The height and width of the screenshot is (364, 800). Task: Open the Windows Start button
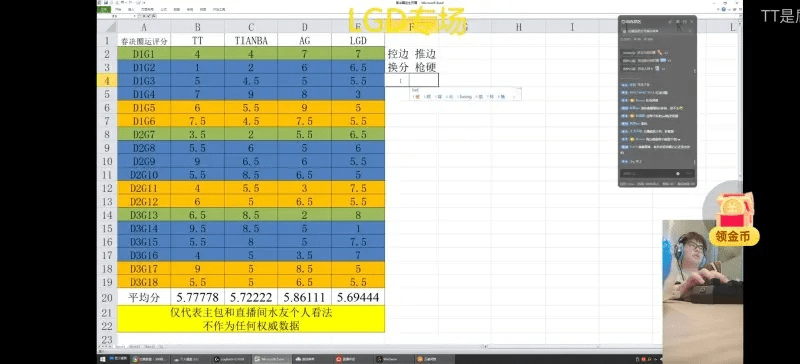tap(103, 359)
